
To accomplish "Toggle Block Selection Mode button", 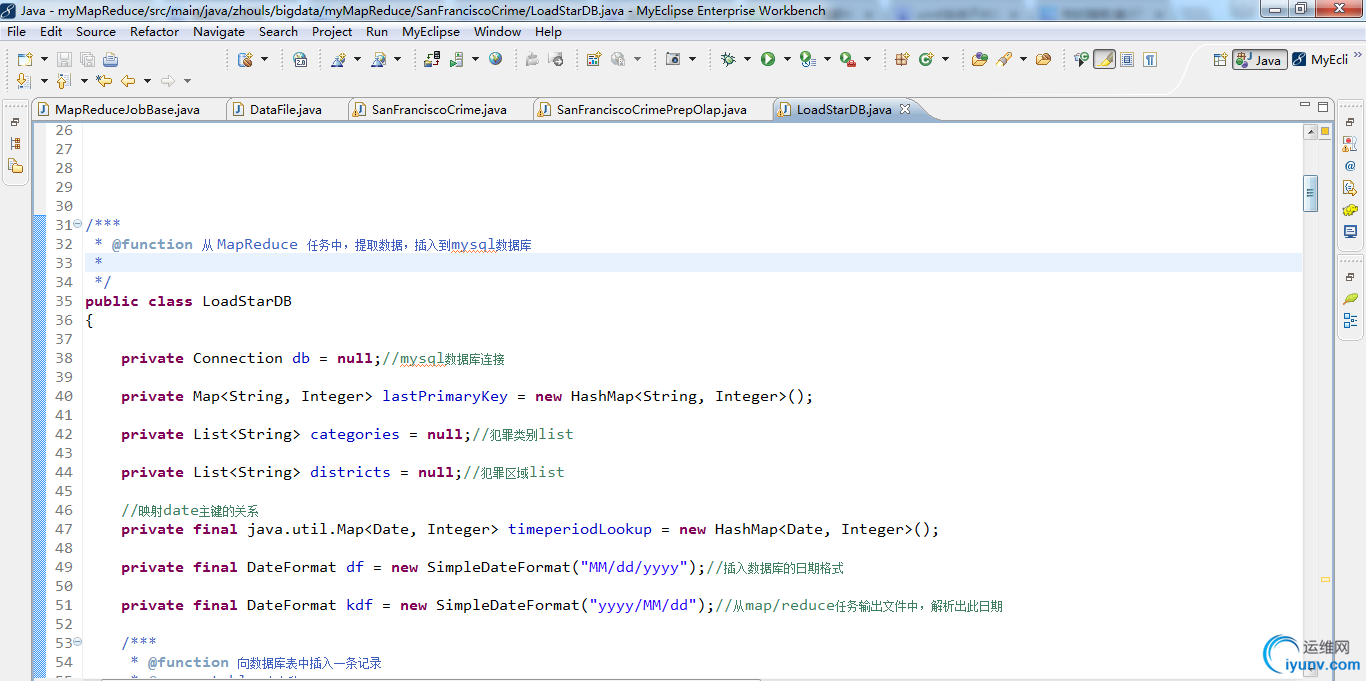I will (1127, 60).
